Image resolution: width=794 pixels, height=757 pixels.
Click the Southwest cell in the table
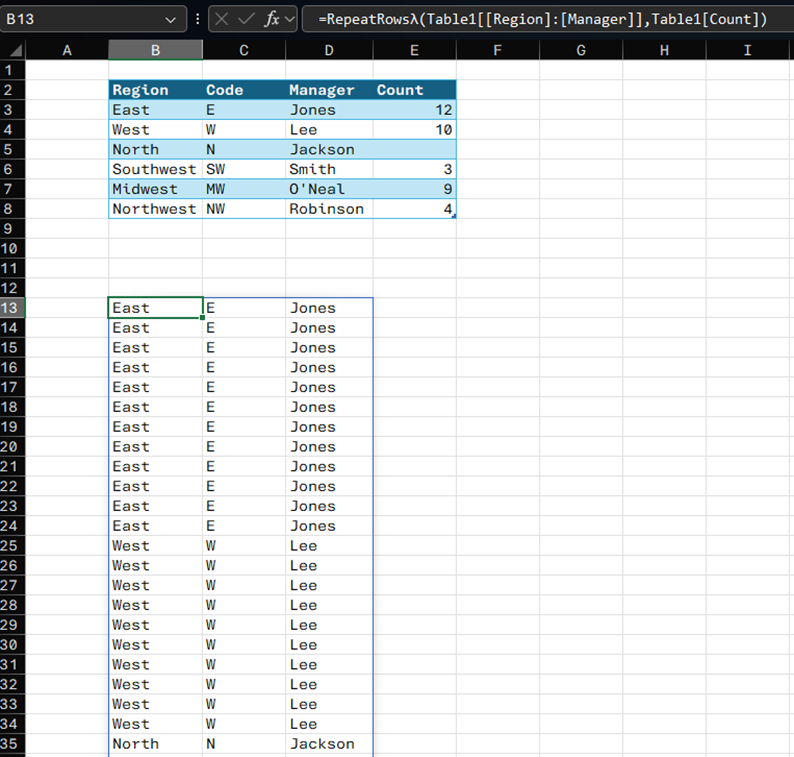[155, 169]
